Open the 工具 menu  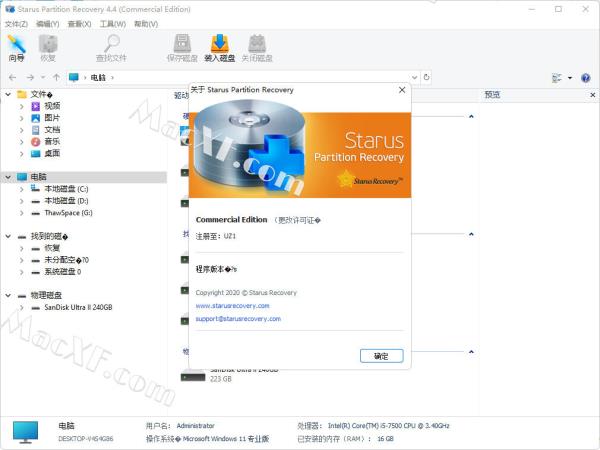pos(112,24)
